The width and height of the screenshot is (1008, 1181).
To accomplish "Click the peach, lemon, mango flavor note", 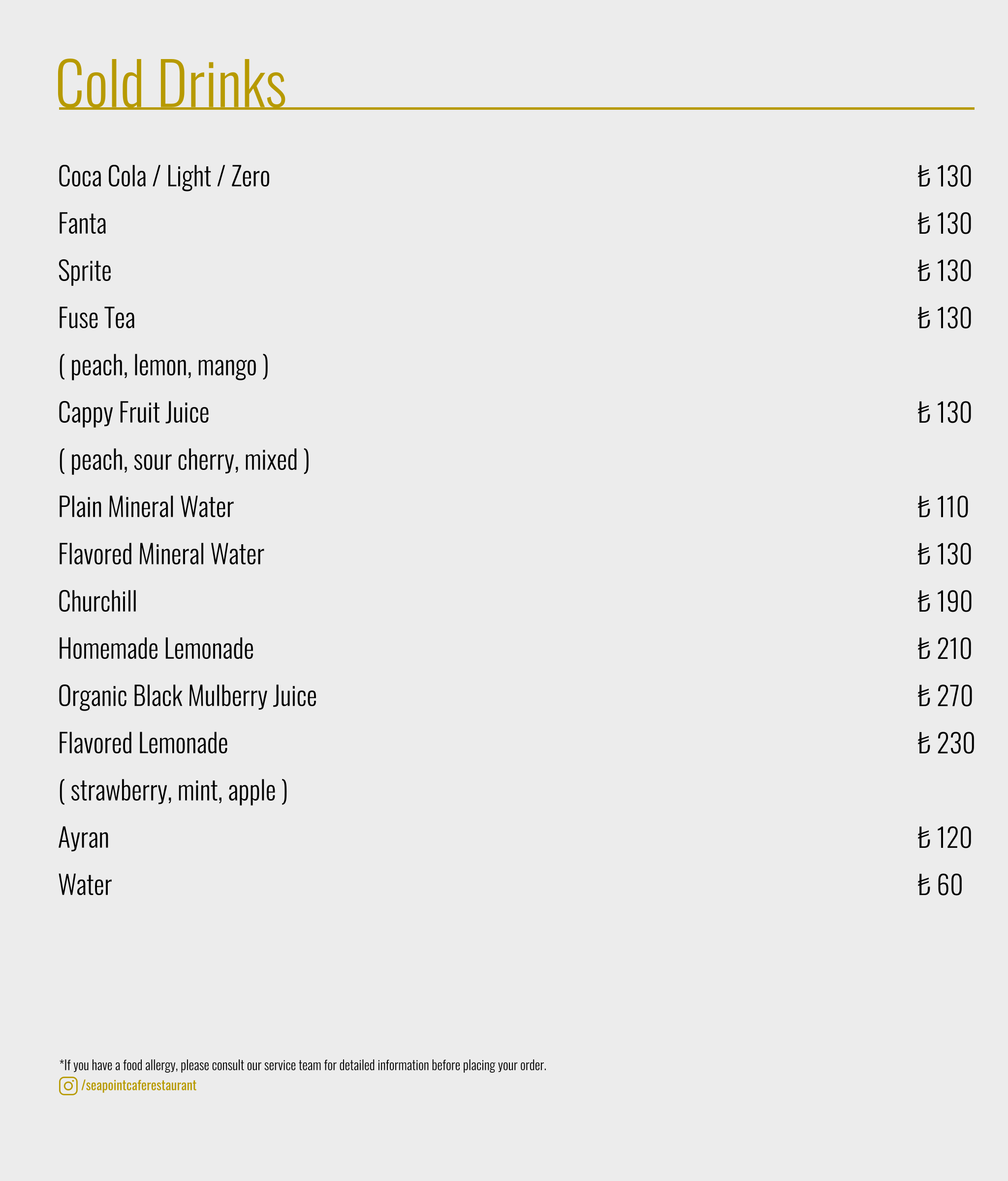I will [x=163, y=366].
